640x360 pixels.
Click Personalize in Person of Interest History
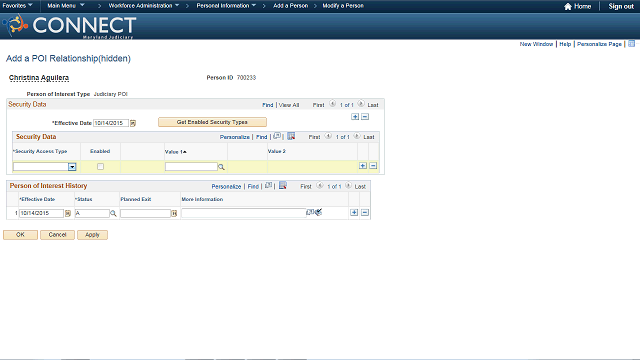point(226,187)
